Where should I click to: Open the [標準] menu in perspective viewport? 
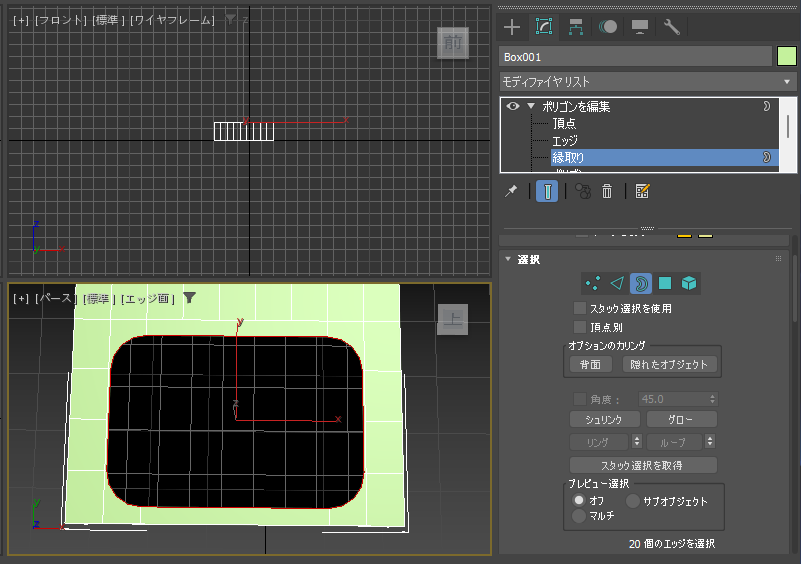coord(99,298)
